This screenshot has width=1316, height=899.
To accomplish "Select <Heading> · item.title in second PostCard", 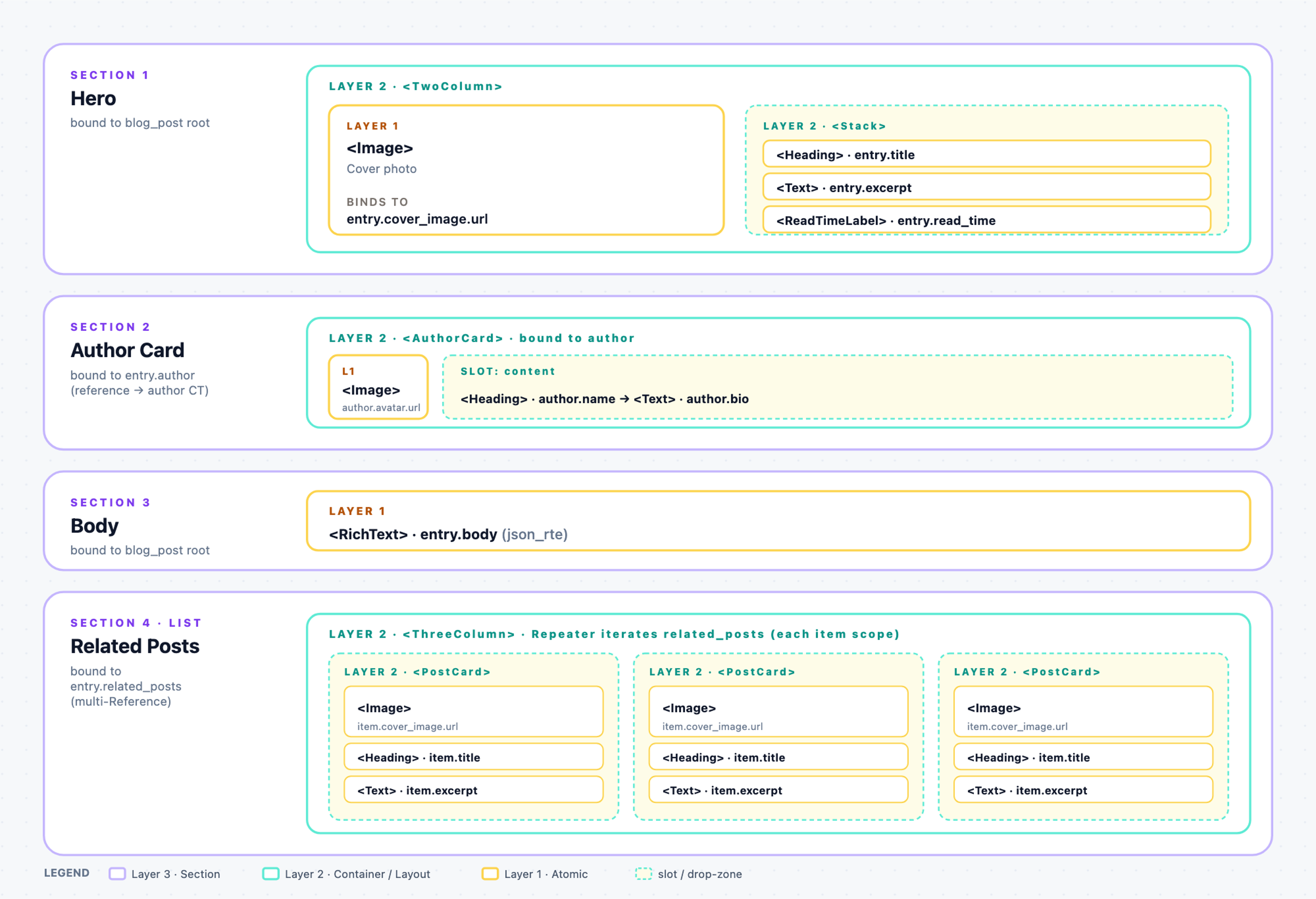I will (x=778, y=757).
